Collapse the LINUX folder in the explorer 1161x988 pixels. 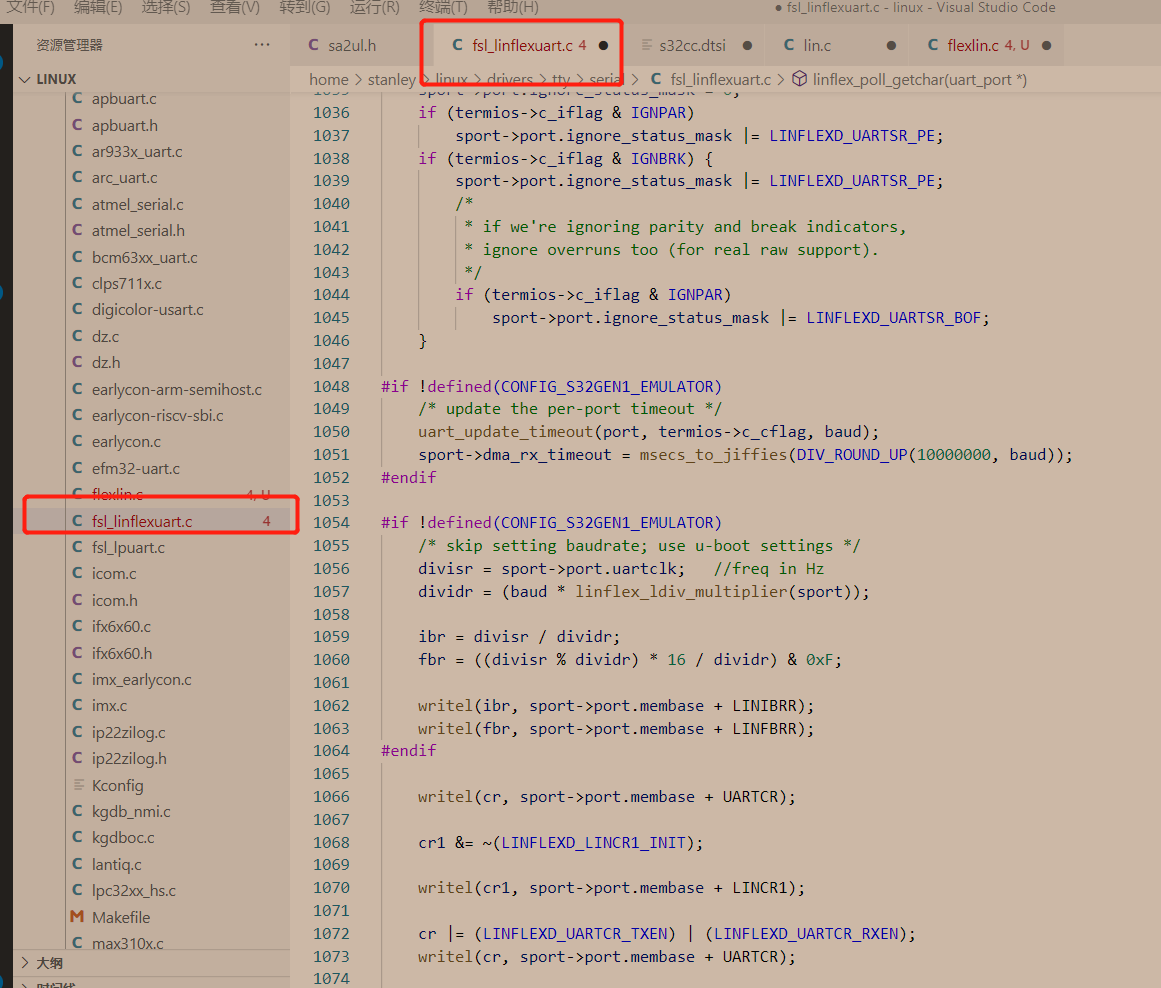coord(24,78)
